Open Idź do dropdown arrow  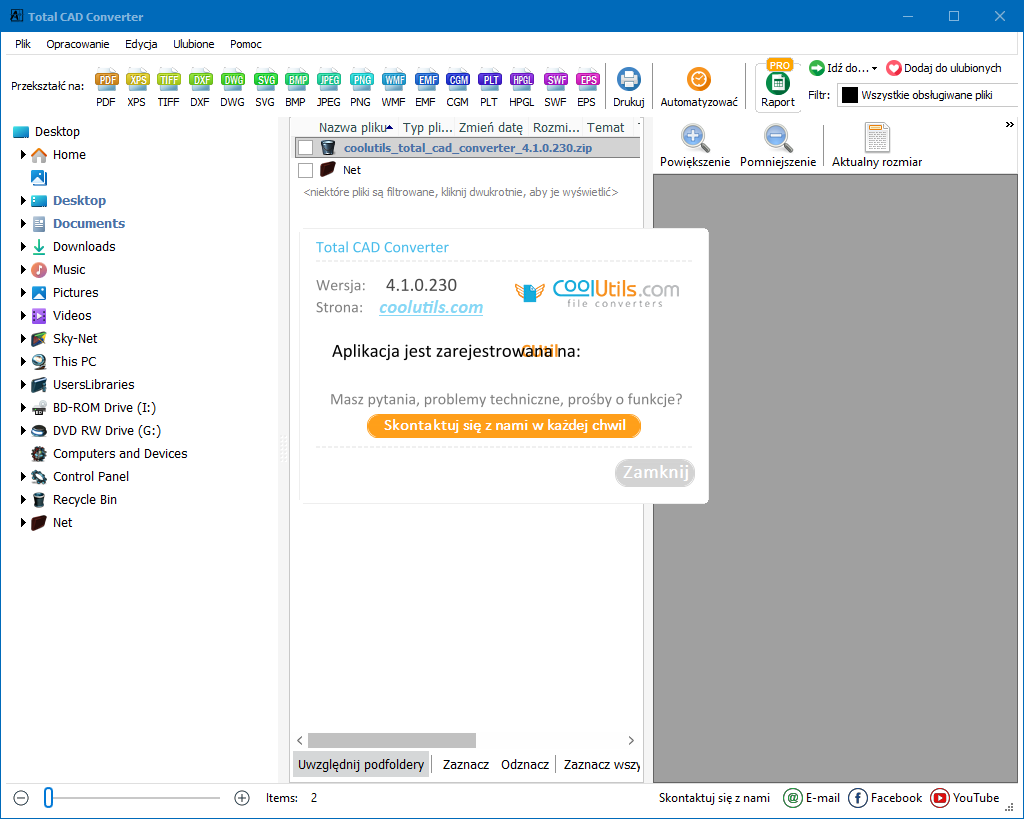click(x=874, y=68)
